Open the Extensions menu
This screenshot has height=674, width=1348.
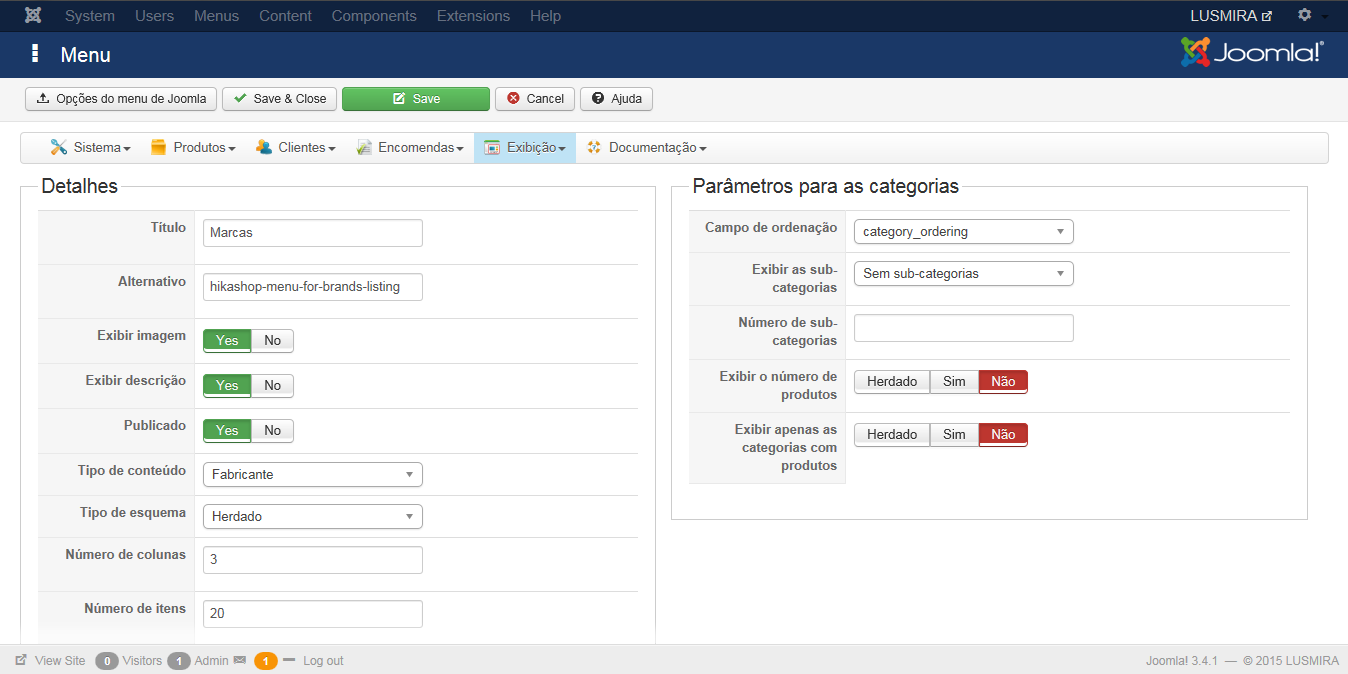pos(474,16)
